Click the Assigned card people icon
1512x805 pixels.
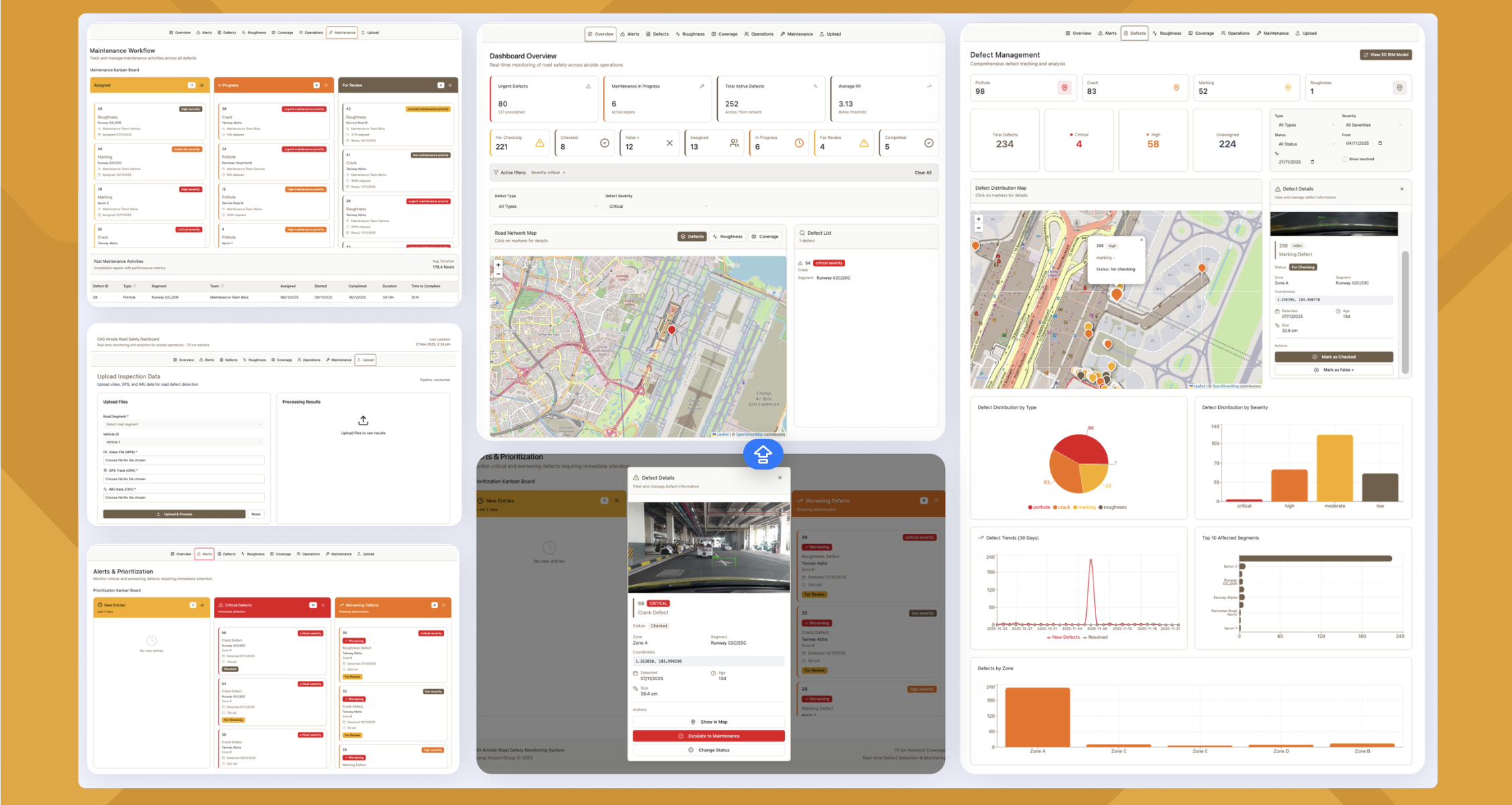[x=734, y=143]
